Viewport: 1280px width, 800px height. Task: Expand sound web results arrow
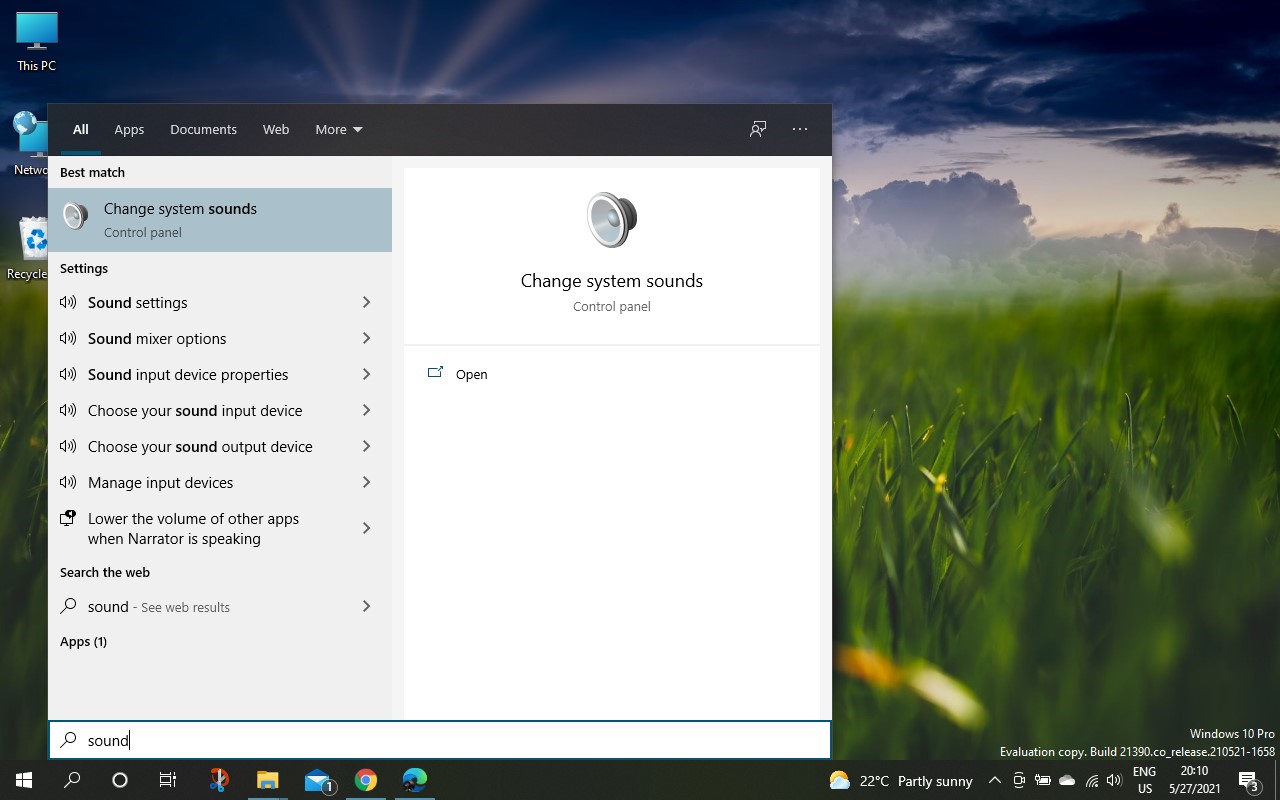(x=366, y=606)
